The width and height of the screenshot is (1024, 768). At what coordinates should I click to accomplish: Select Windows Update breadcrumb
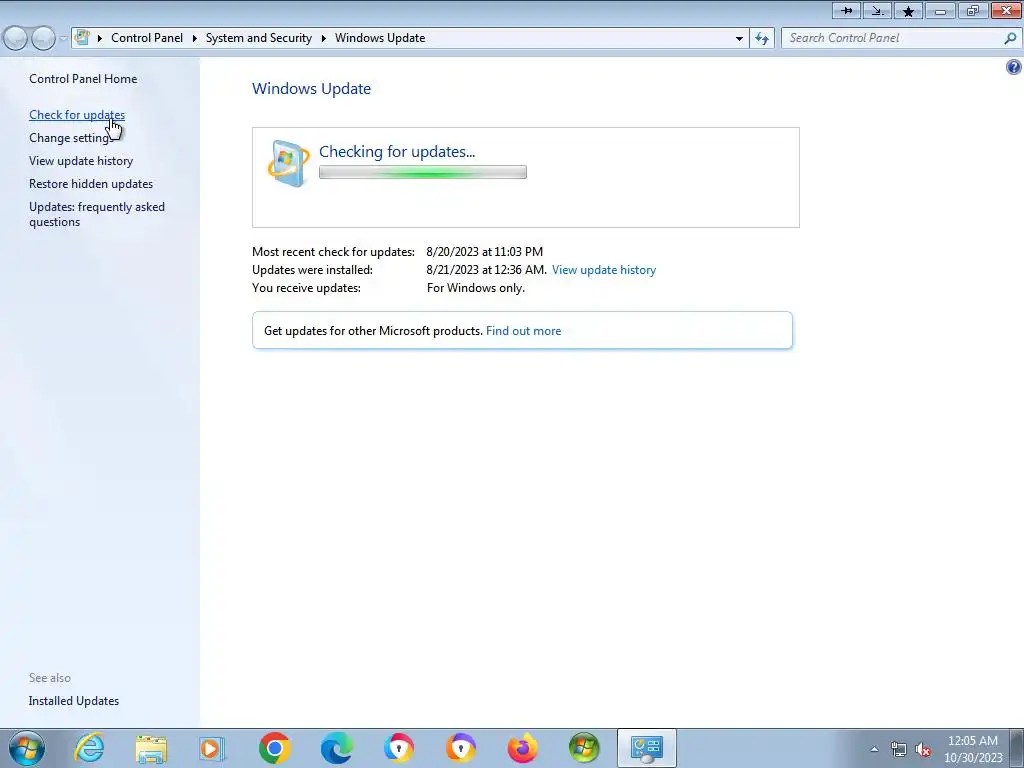(x=380, y=38)
